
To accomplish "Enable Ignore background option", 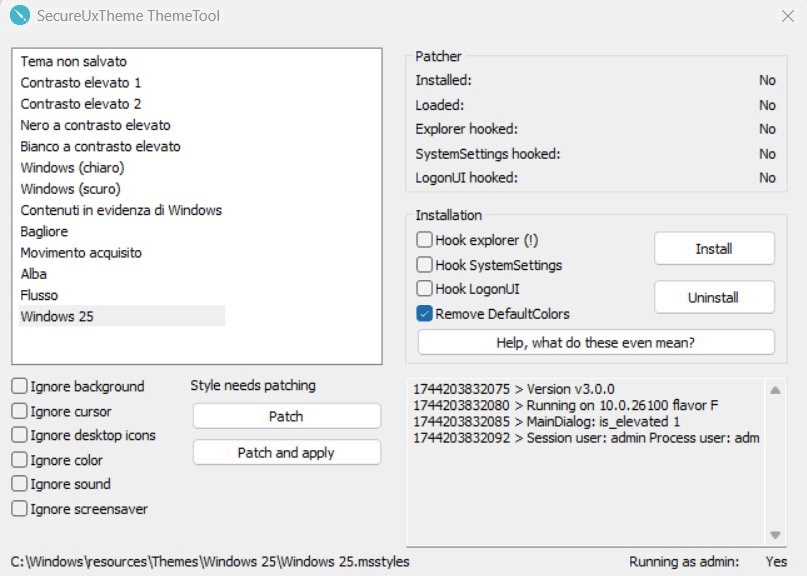I will point(20,386).
